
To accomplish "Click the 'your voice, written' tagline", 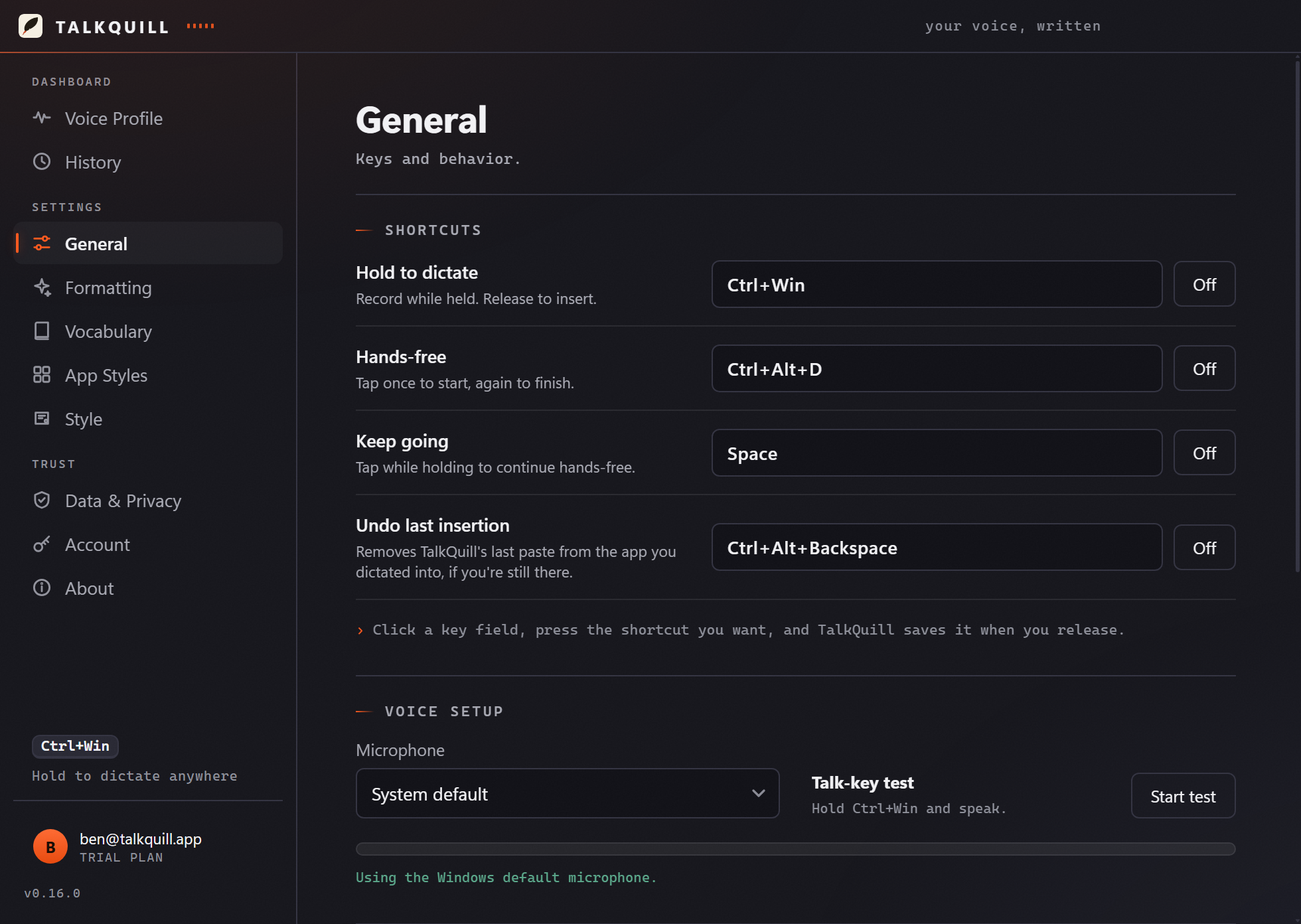I will tap(1013, 26).
